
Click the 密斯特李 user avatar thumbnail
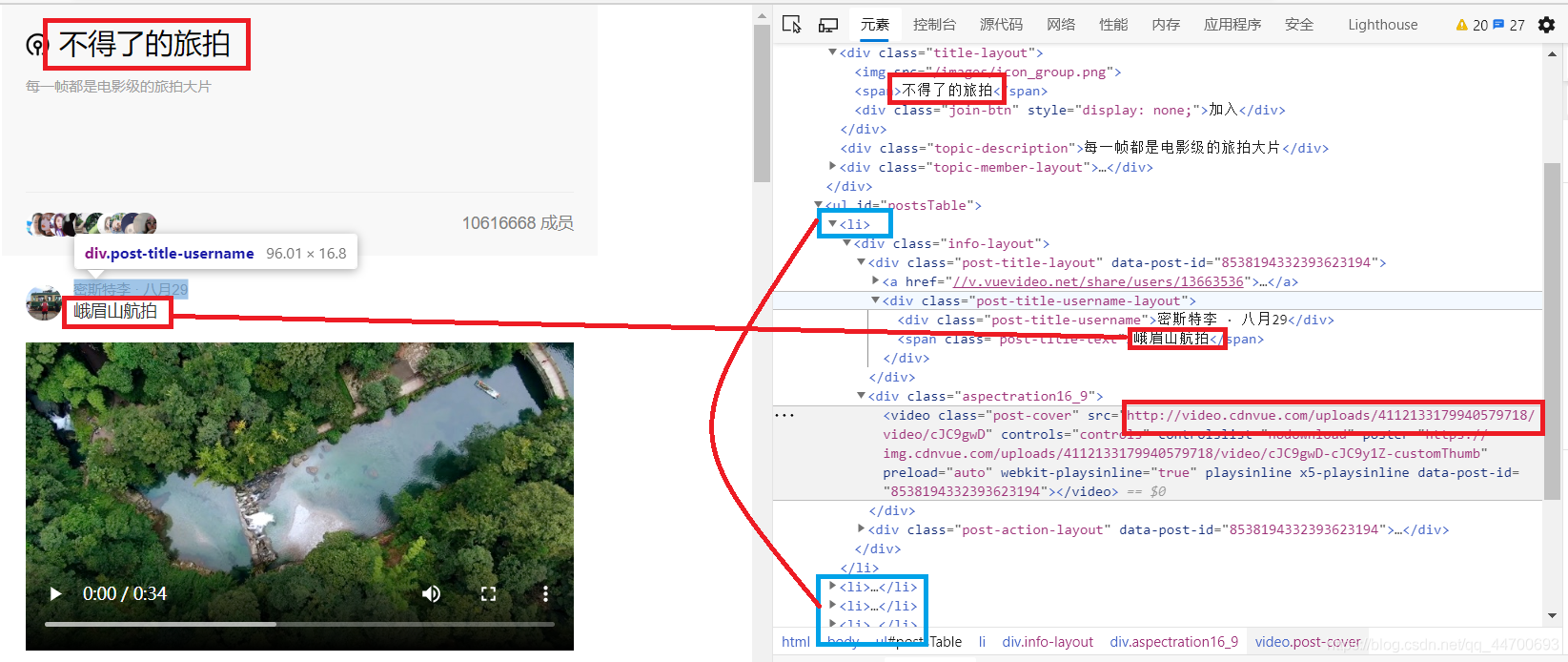click(x=44, y=303)
